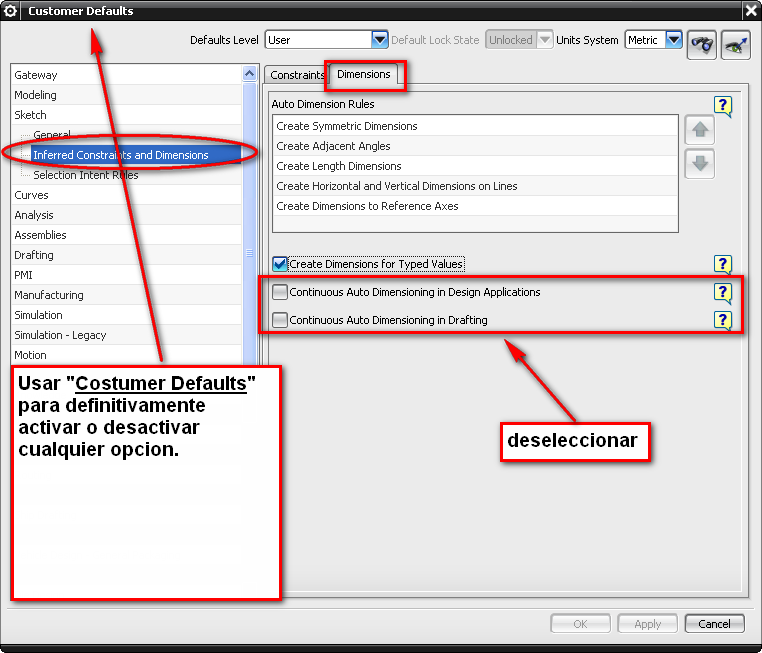Image resolution: width=762 pixels, height=653 pixels.
Task: Uncheck Create Dimensions for Typed Values
Action: tap(280, 264)
